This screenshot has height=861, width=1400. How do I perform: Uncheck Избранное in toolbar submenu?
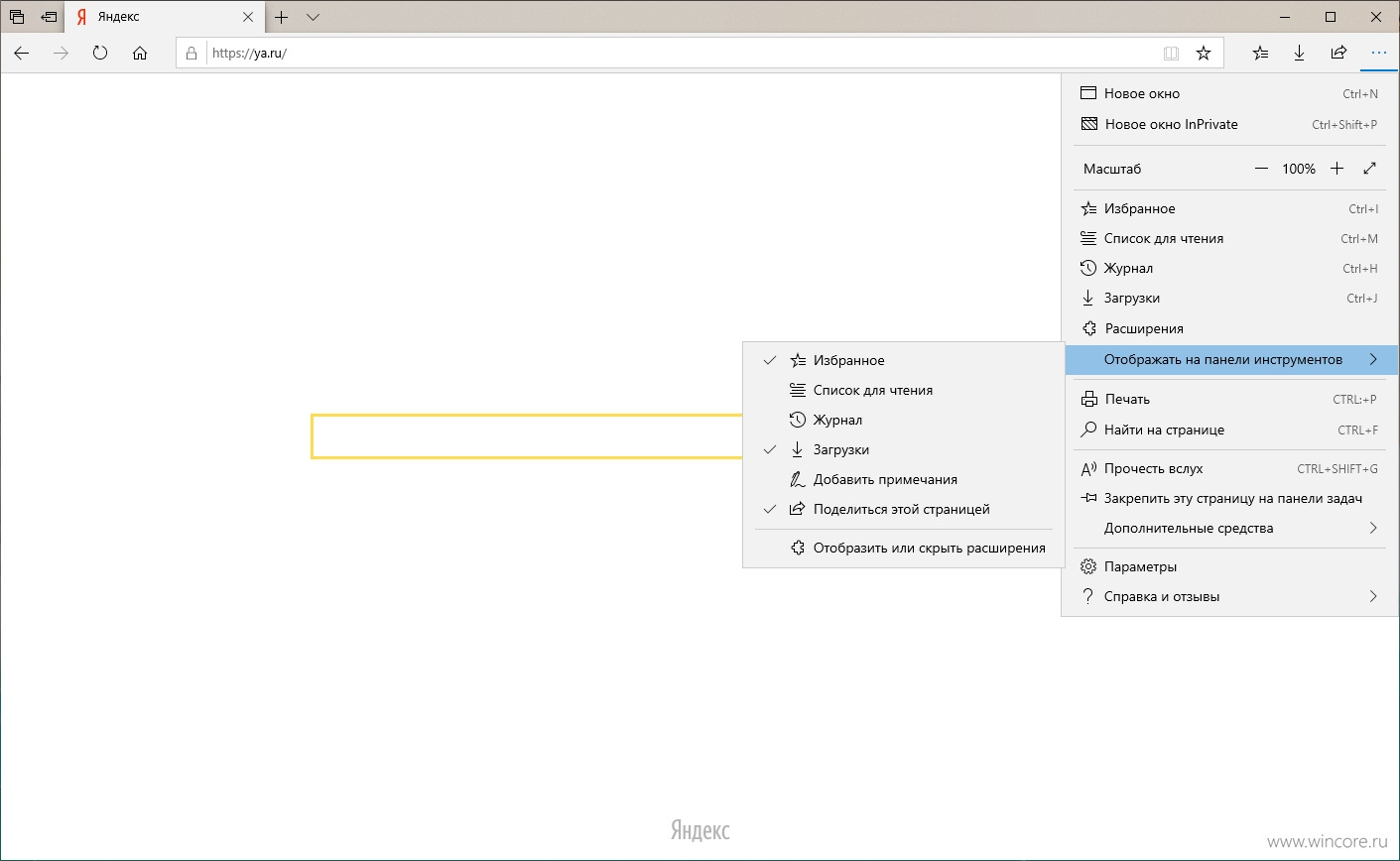[x=902, y=360]
